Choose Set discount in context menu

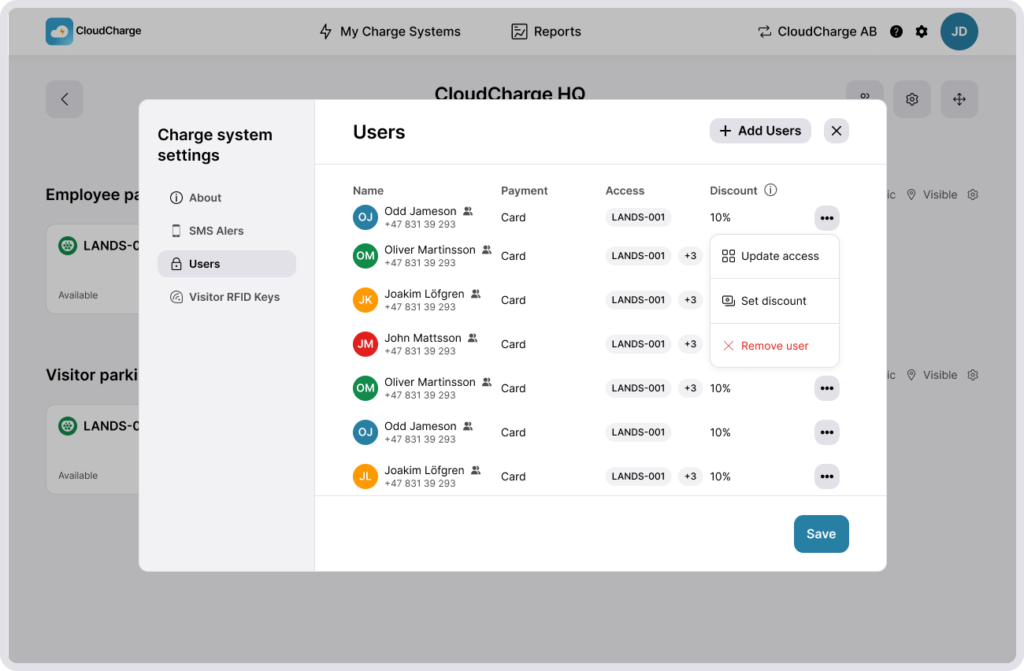pos(773,301)
